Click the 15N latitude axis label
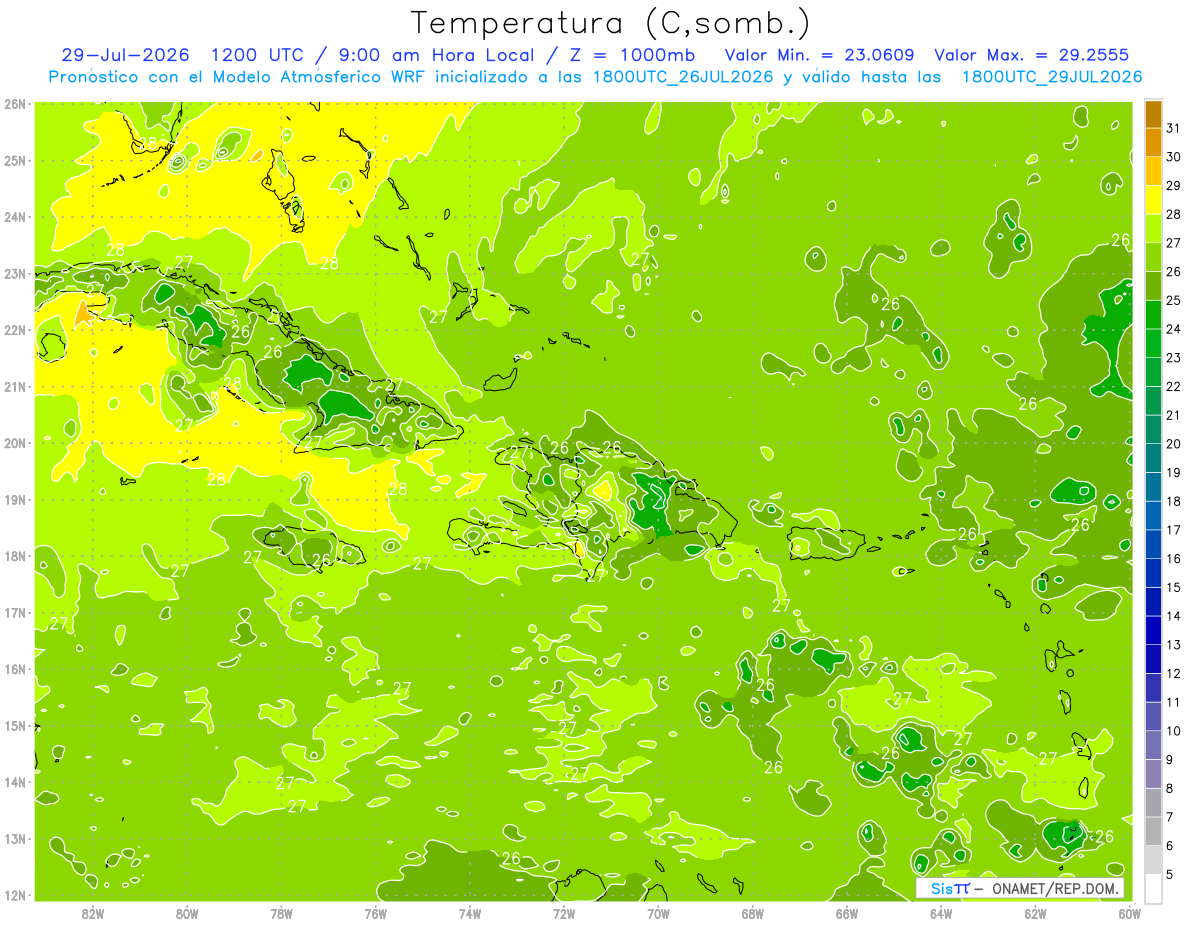 15,725
